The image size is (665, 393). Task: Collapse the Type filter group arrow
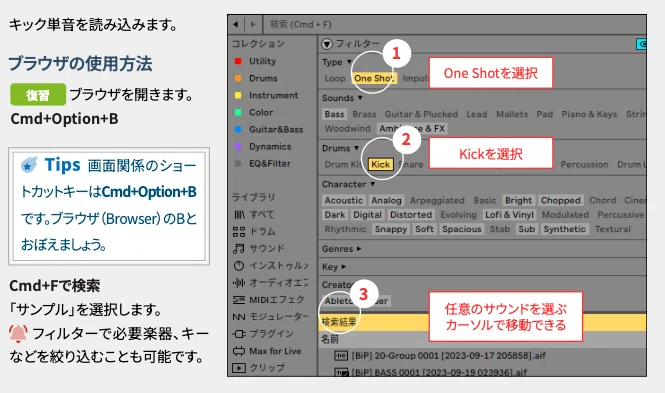click(349, 62)
